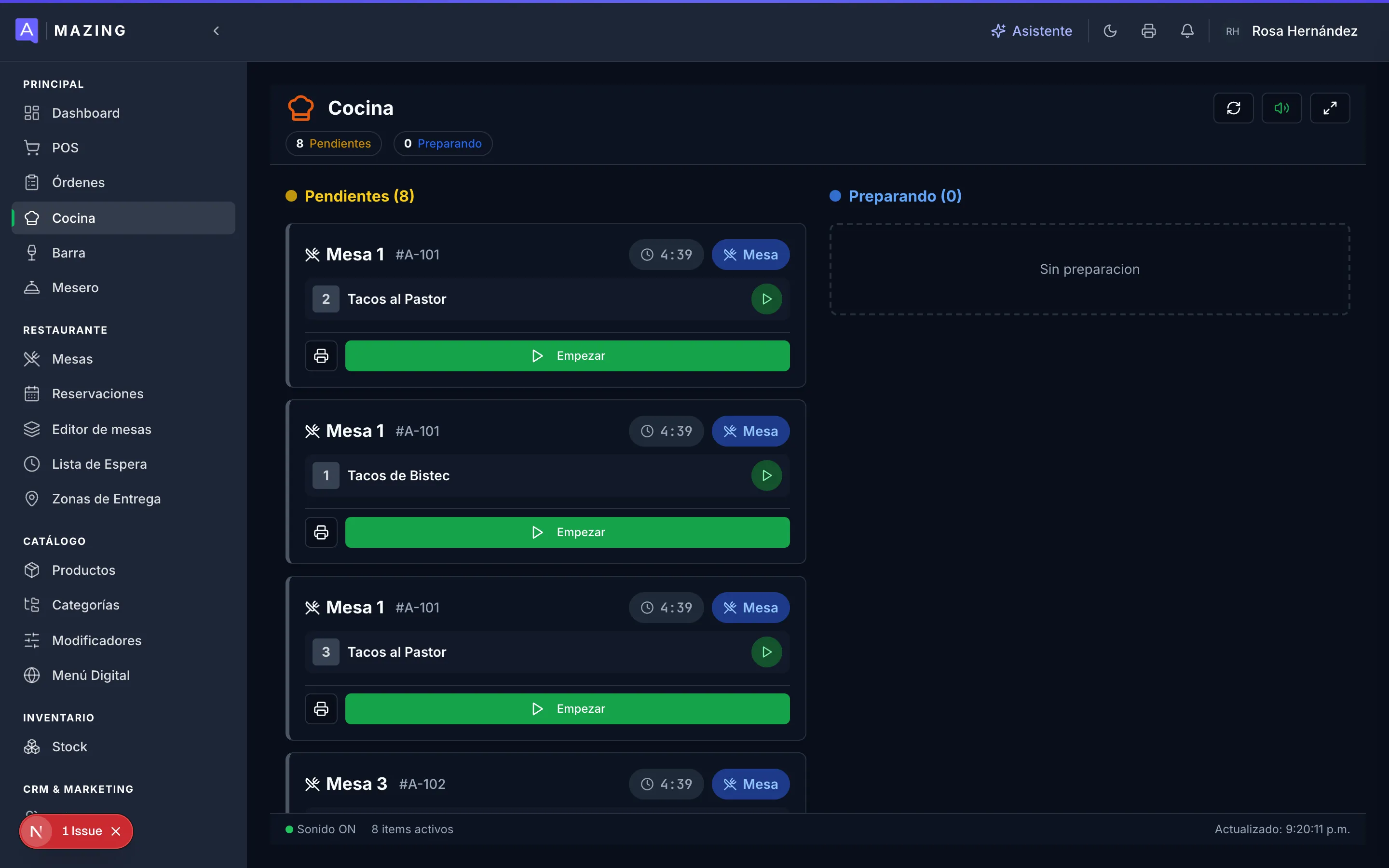The height and width of the screenshot is (868, 1389).
Task: Start the Tacos de Bistec item
Action: pos(767,475)
